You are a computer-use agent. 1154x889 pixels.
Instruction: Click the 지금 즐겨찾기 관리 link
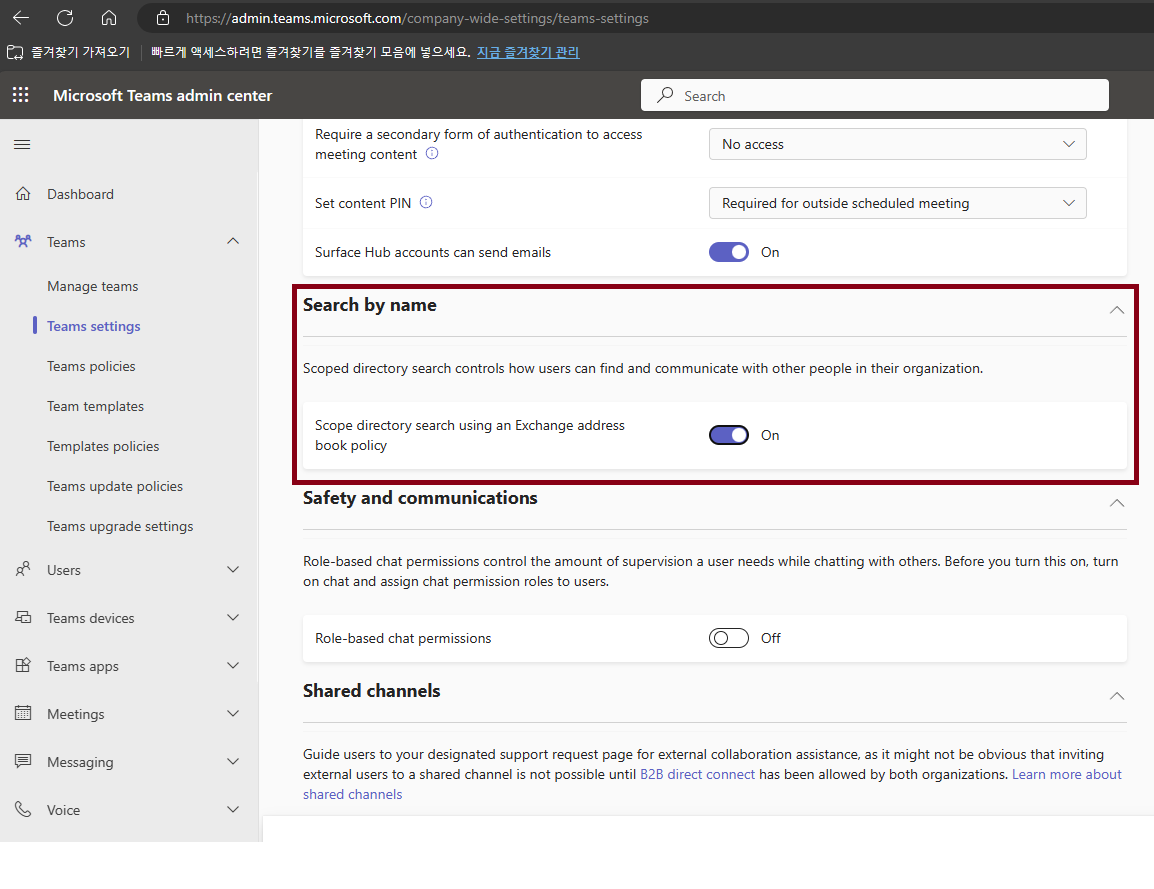528,52
